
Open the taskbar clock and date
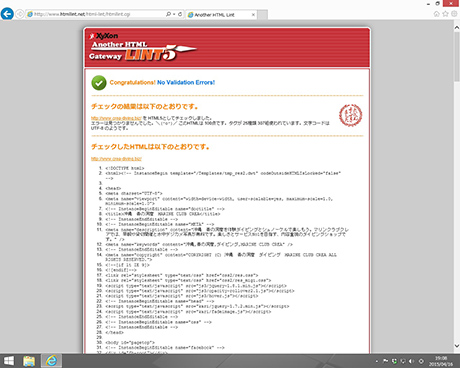pos(441,361)
